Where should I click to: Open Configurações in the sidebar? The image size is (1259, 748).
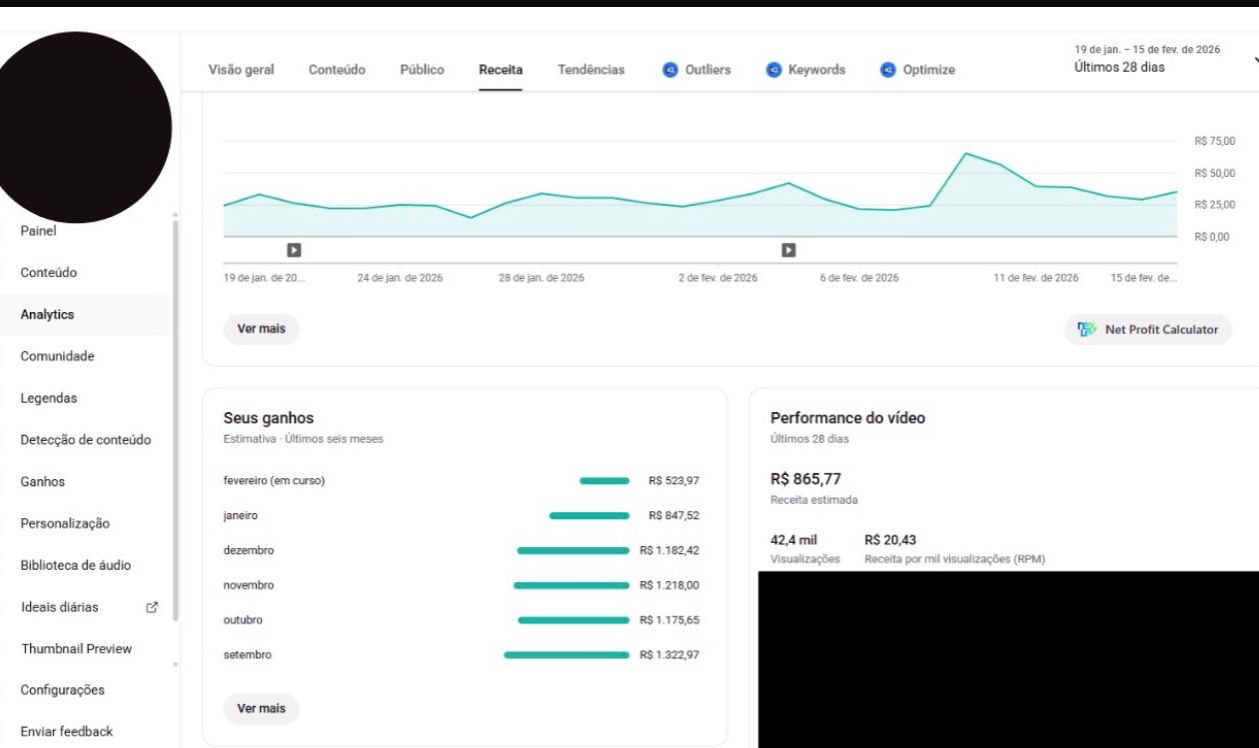62,690
